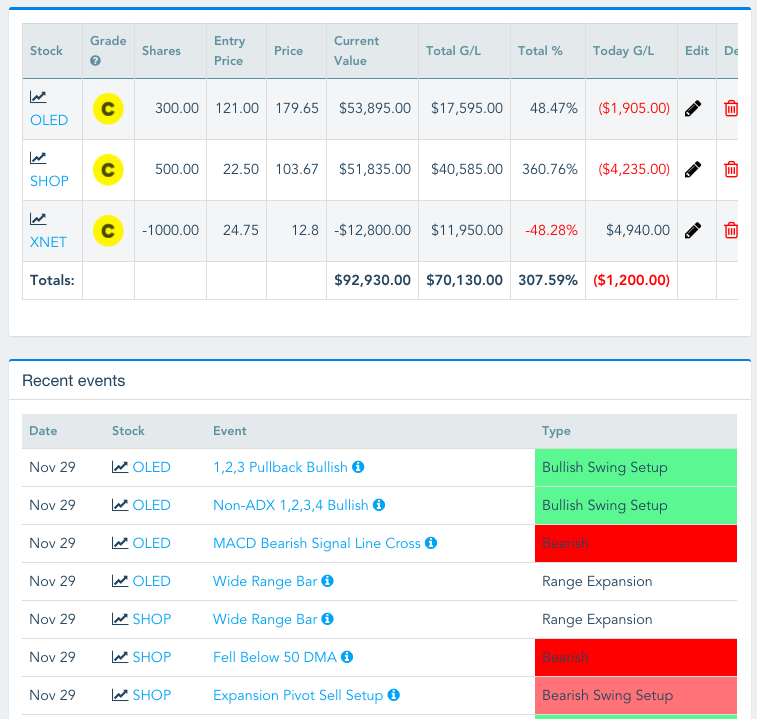Open Fell Below 50 DMA event link
This screenshot has width=757, height=719.
pos(275,657)
